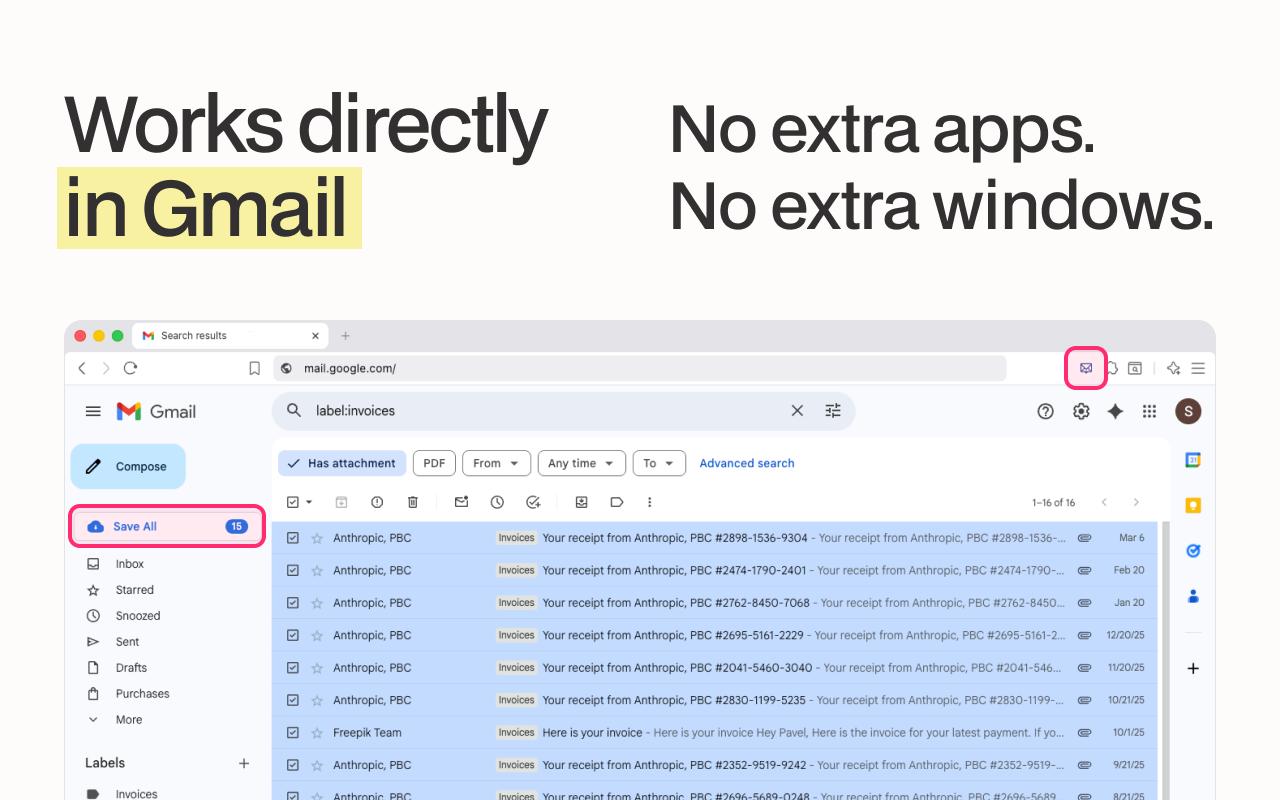
Task: Click the Save All button
Action: click(166, 526)
